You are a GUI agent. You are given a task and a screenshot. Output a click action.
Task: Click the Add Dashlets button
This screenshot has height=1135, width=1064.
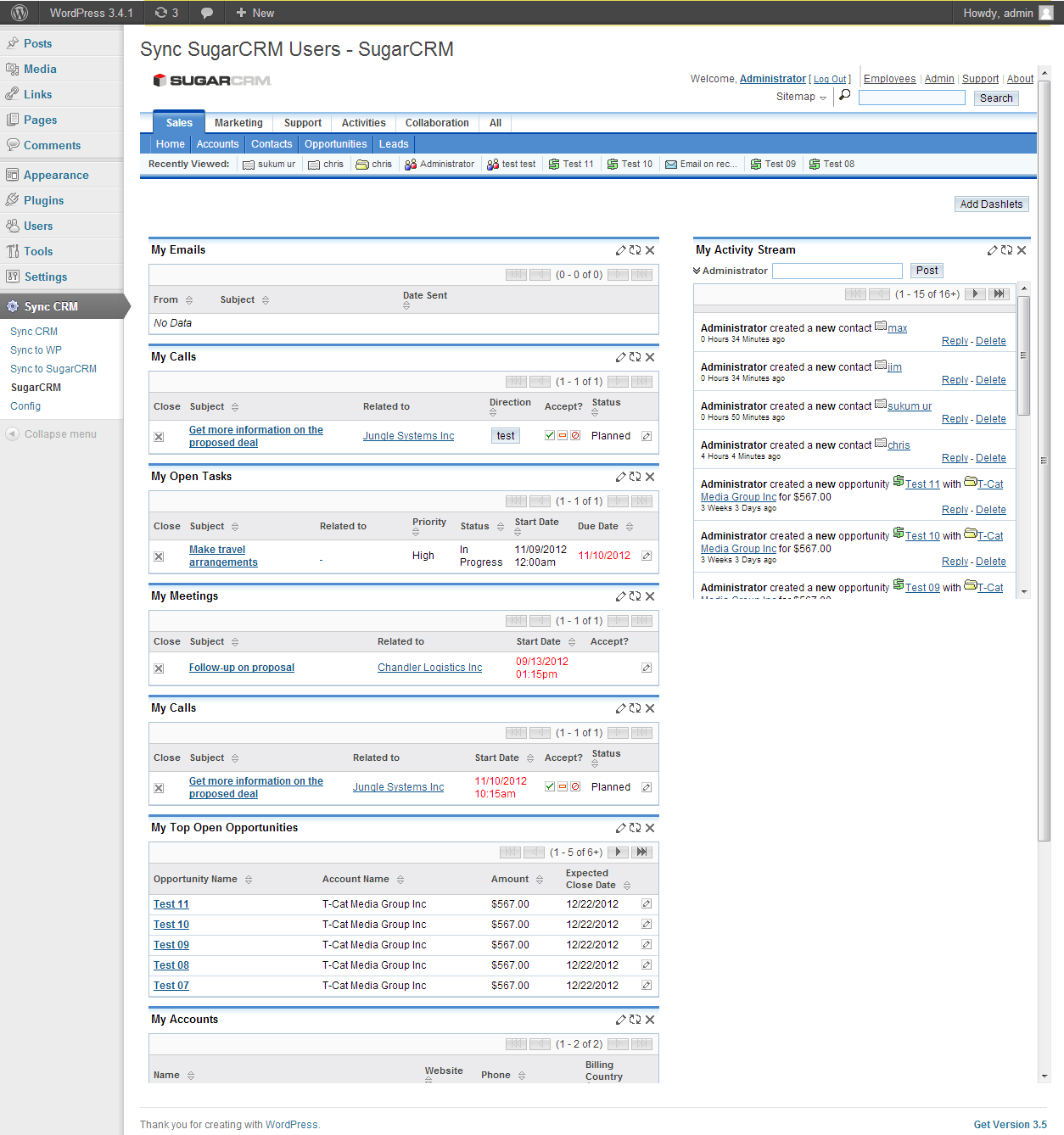point(991,204)
